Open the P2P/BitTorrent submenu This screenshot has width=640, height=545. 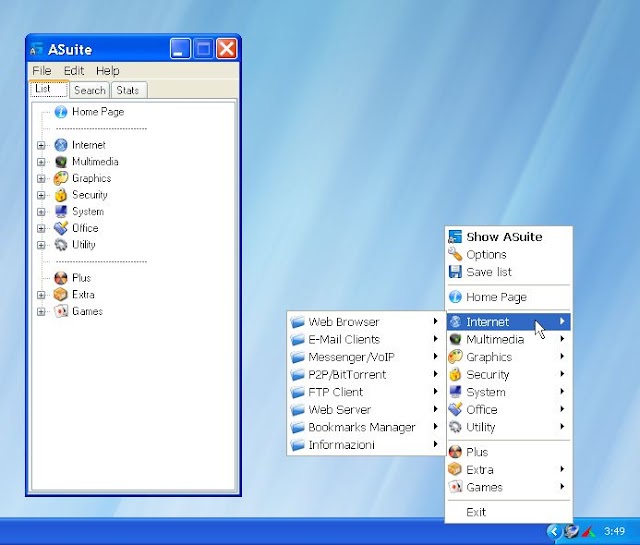click(366, 374)
